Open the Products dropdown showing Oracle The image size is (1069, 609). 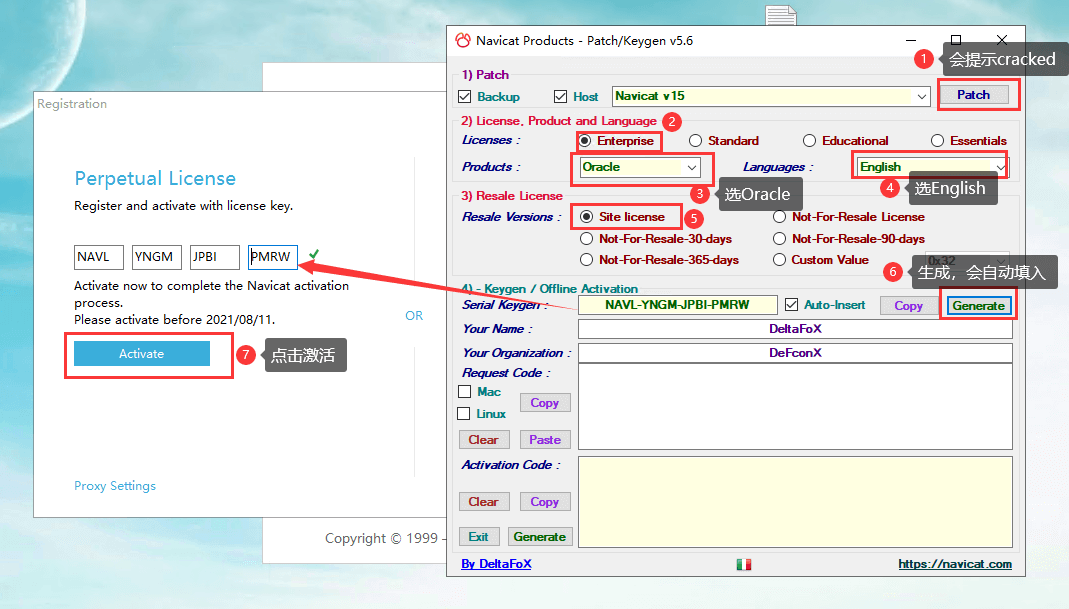pos(692,167)
